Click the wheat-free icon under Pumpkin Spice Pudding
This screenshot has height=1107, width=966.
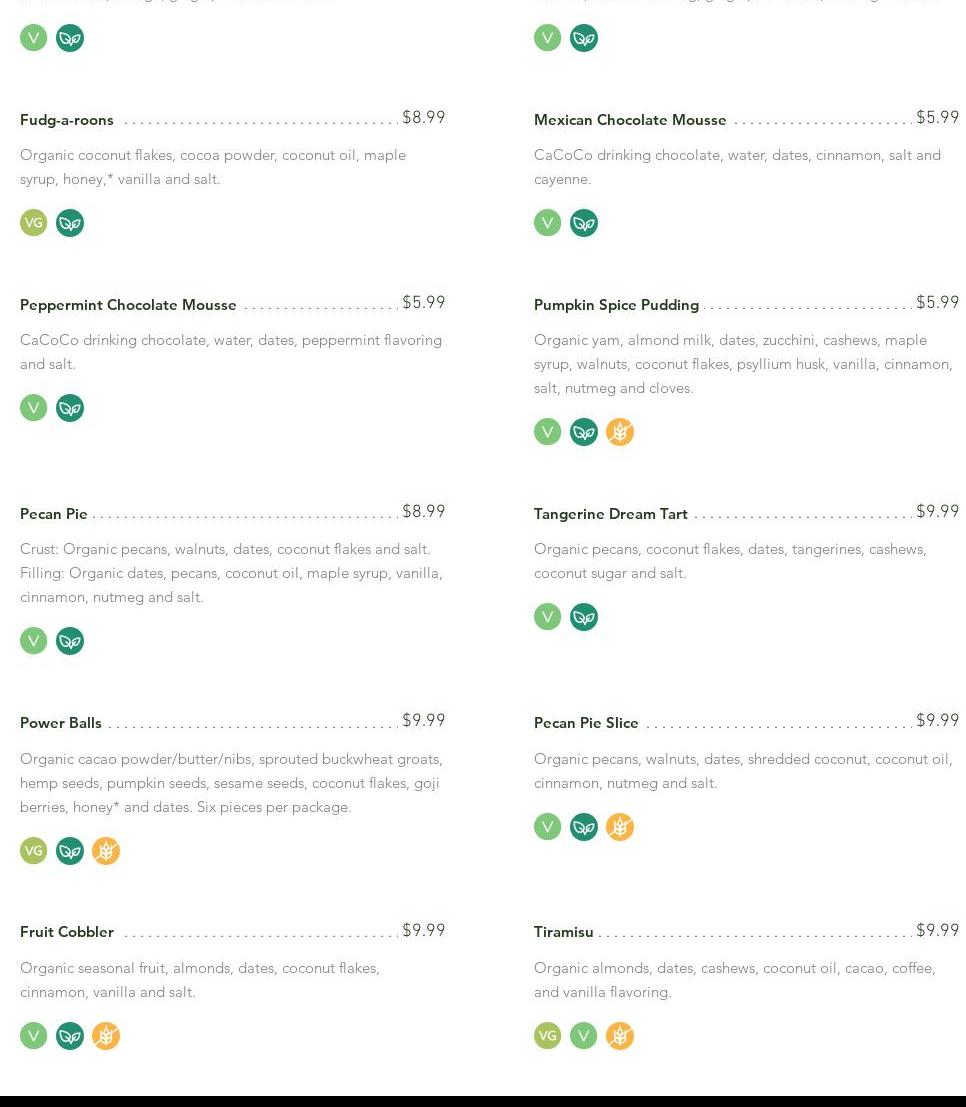coord(620,432)
